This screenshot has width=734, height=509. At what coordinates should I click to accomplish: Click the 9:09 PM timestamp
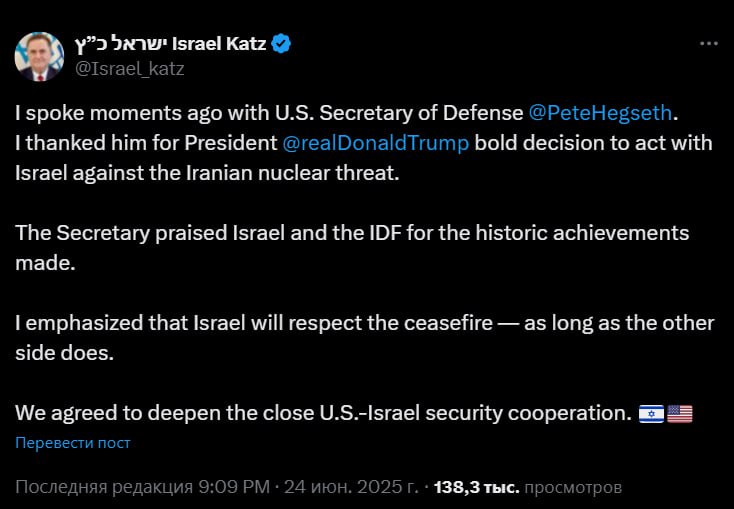[234, 487]
